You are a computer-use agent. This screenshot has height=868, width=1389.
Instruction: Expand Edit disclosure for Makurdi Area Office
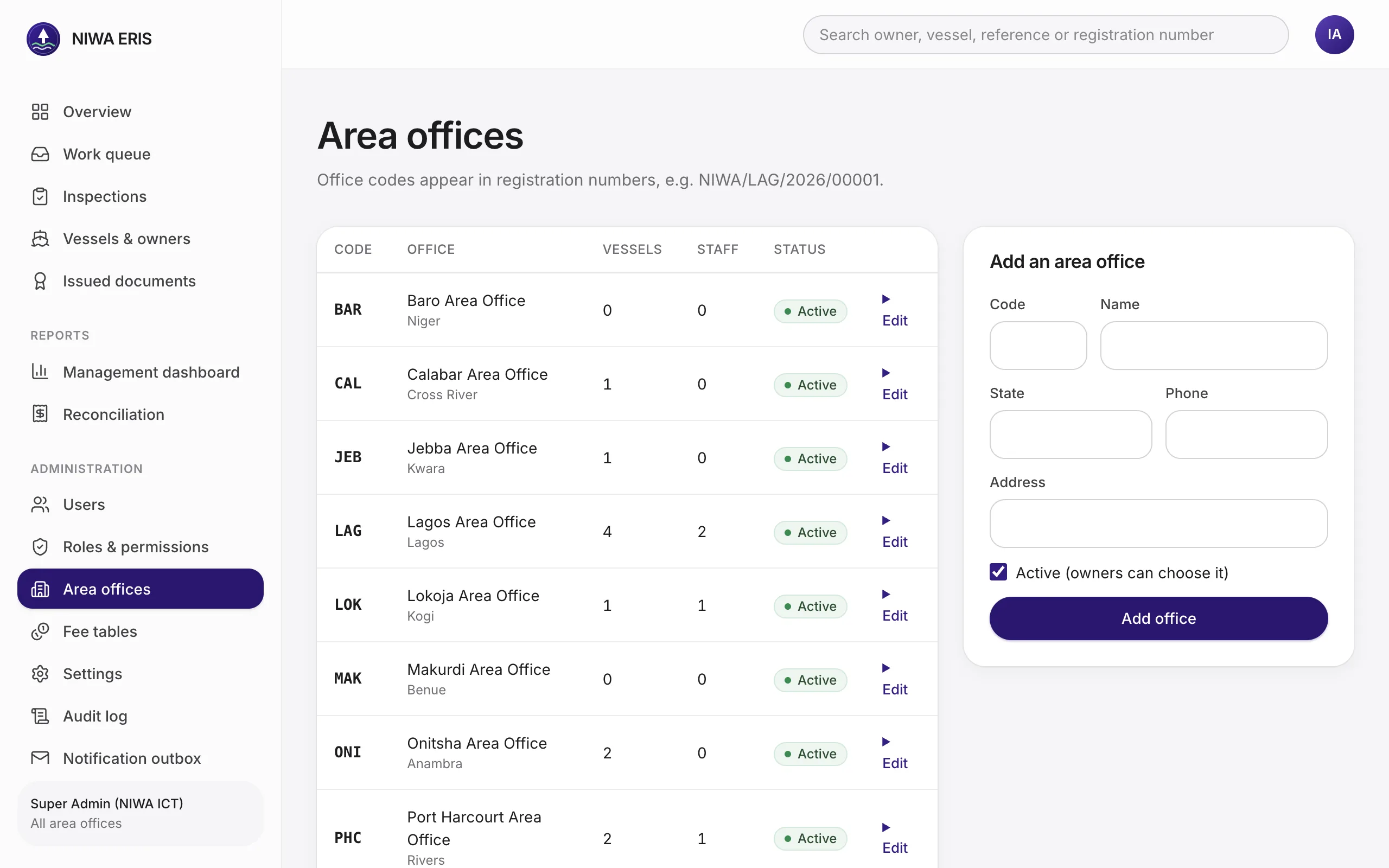pos(895,679)
